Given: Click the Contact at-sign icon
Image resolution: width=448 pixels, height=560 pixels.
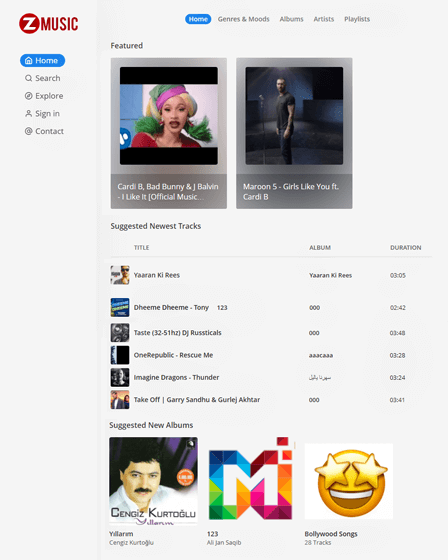Looking at the screenshot, I should click(29, 131).
